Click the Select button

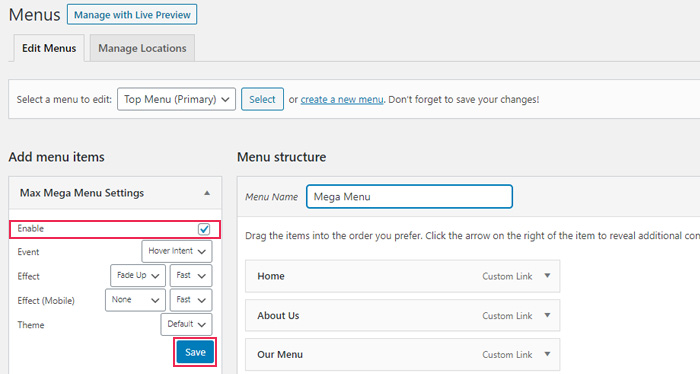pyautogui.click(x=262, y=99)
